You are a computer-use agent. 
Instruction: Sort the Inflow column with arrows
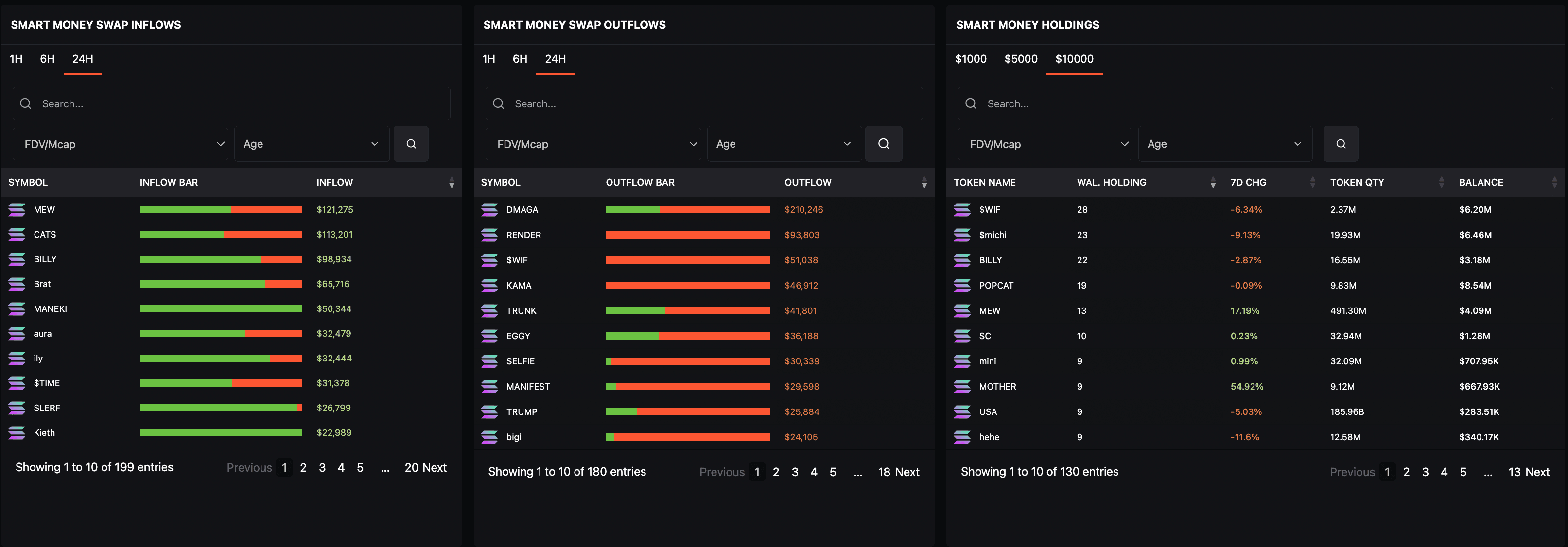451,183
